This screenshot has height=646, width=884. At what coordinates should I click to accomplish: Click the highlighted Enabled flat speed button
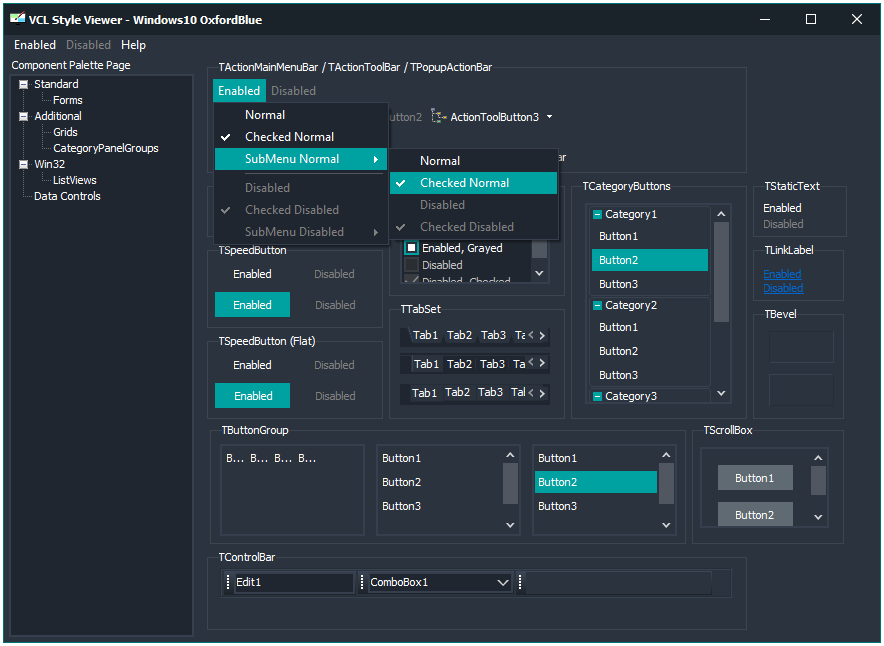[x=253, y=396]
